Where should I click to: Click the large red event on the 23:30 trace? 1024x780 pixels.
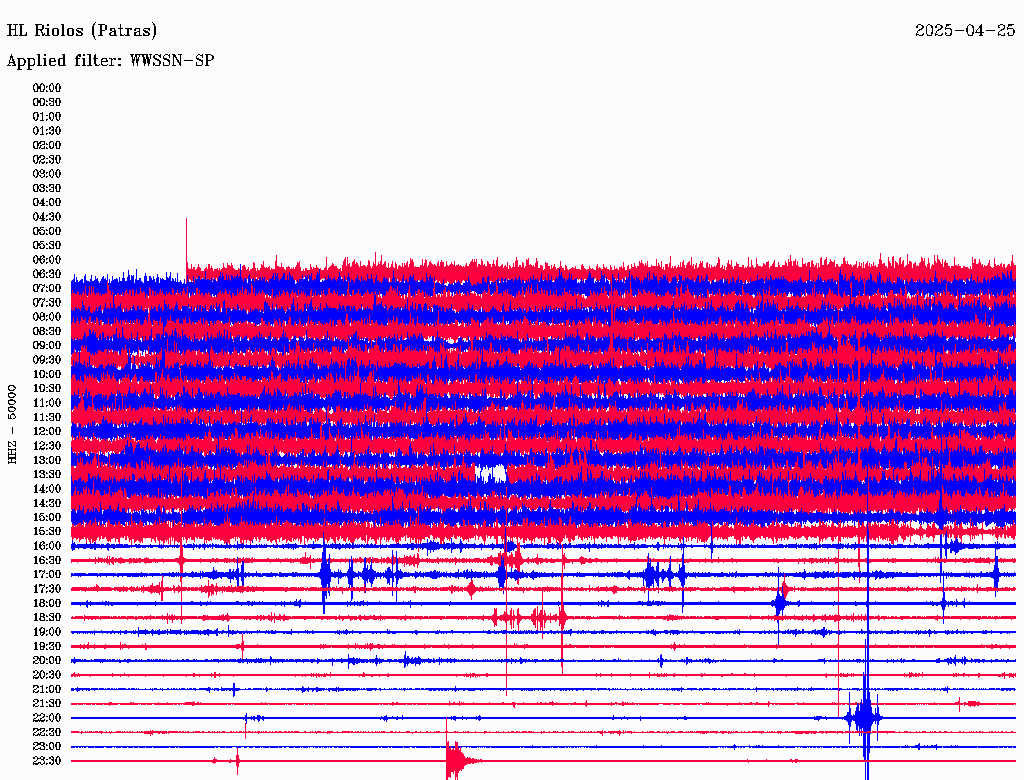coord(458,759)
